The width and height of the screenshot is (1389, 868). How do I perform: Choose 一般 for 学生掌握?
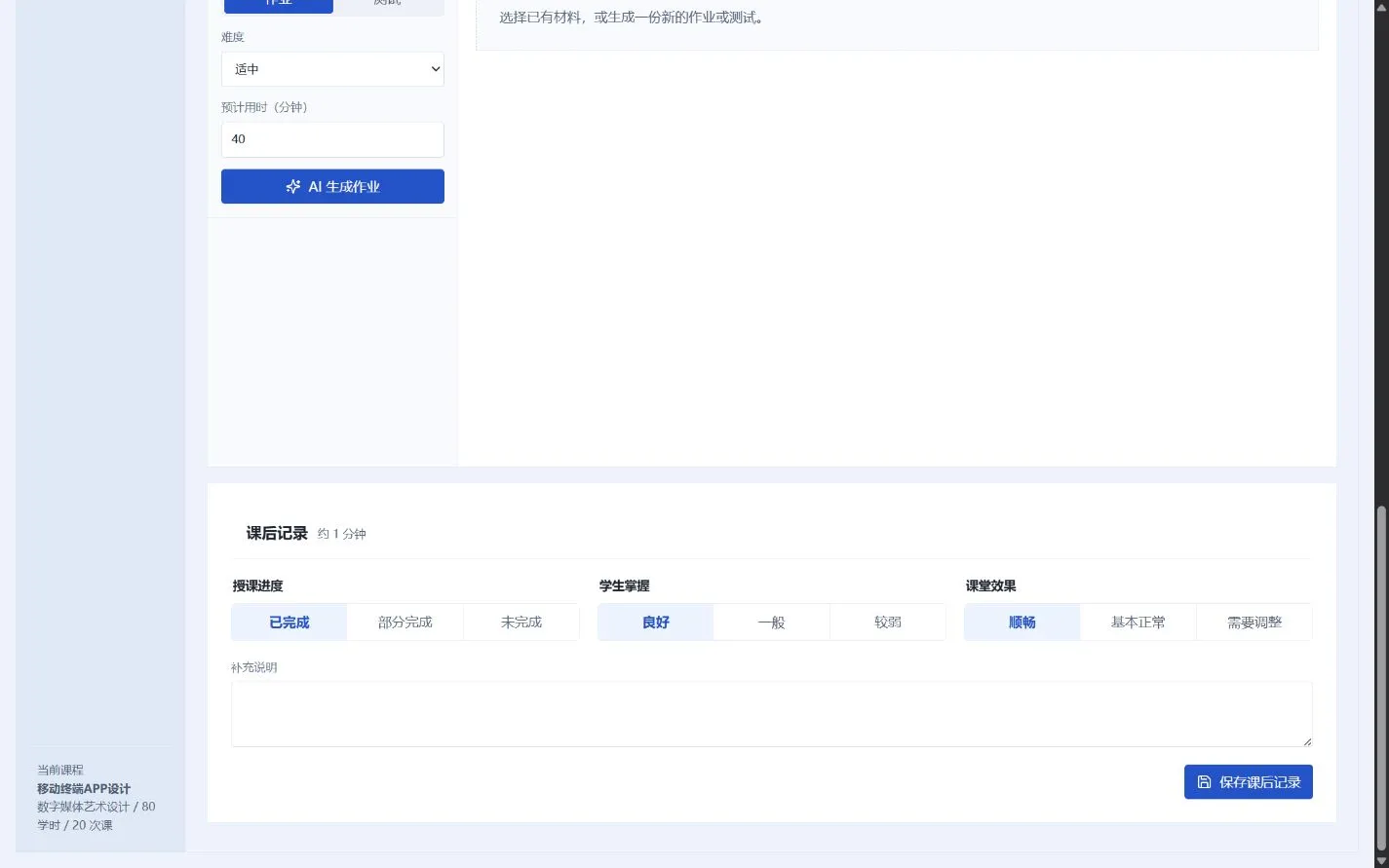coord(771,623)
